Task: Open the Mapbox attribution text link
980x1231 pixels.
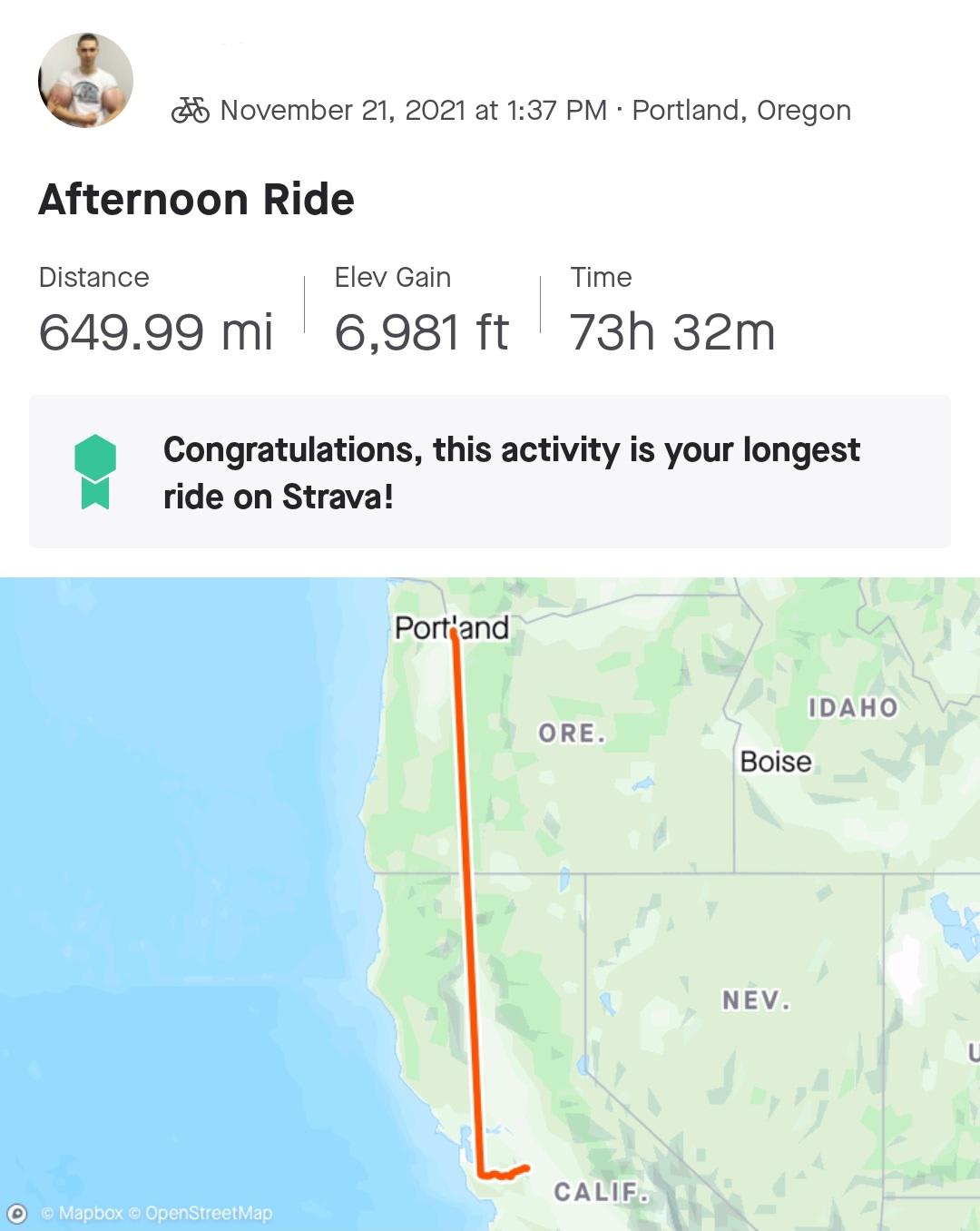Action: point(83,1213)
